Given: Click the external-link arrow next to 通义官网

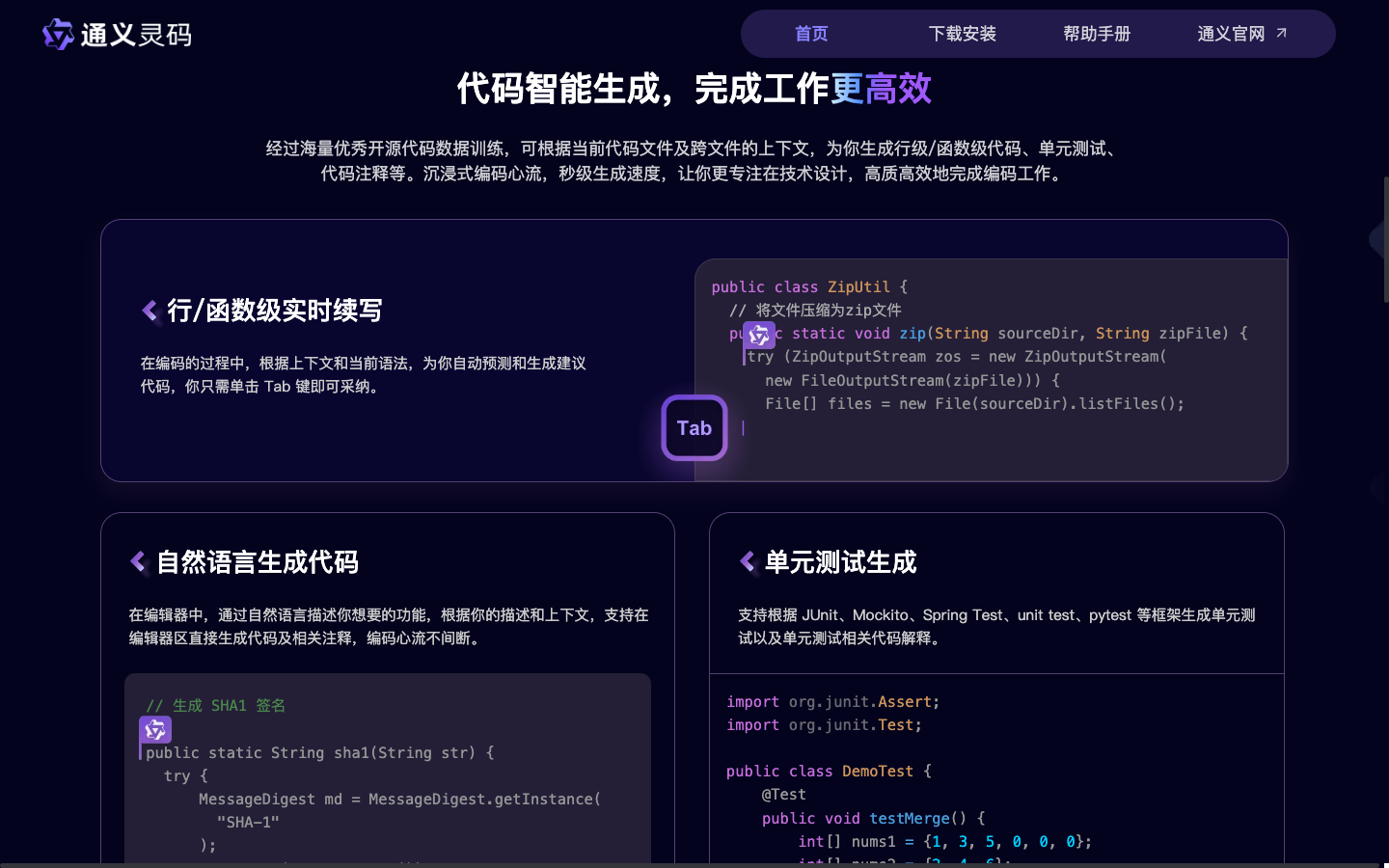Looking at the screenshot, I should tap(1282, 32).
